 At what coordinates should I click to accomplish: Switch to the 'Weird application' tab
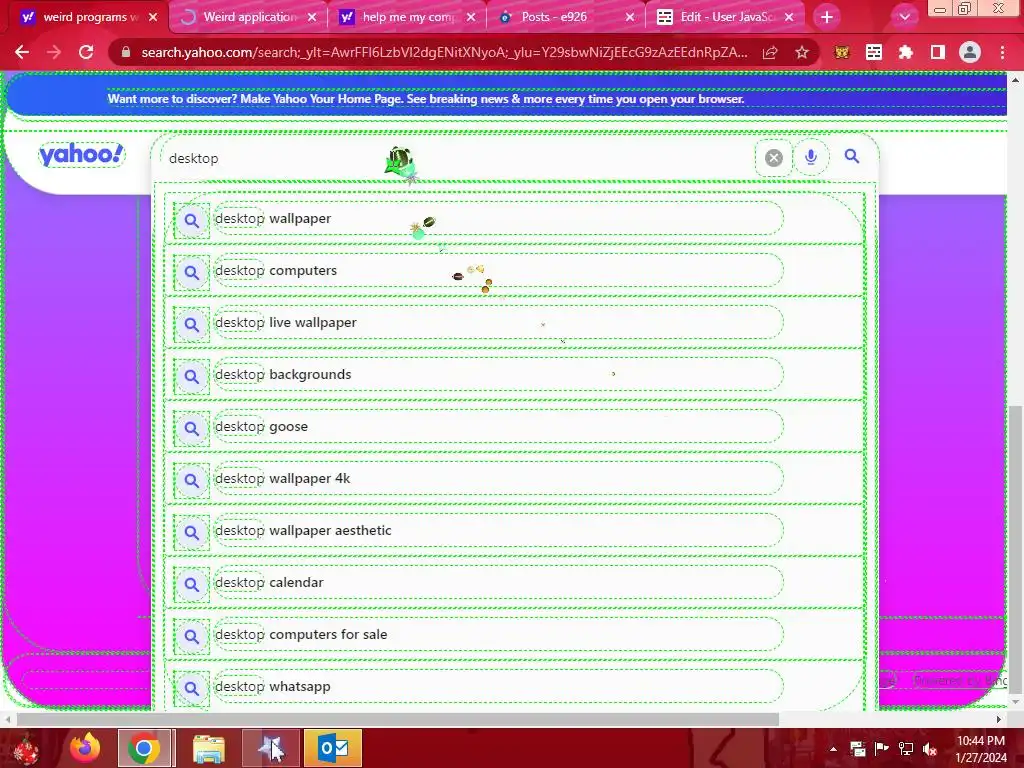coord(249,17)
